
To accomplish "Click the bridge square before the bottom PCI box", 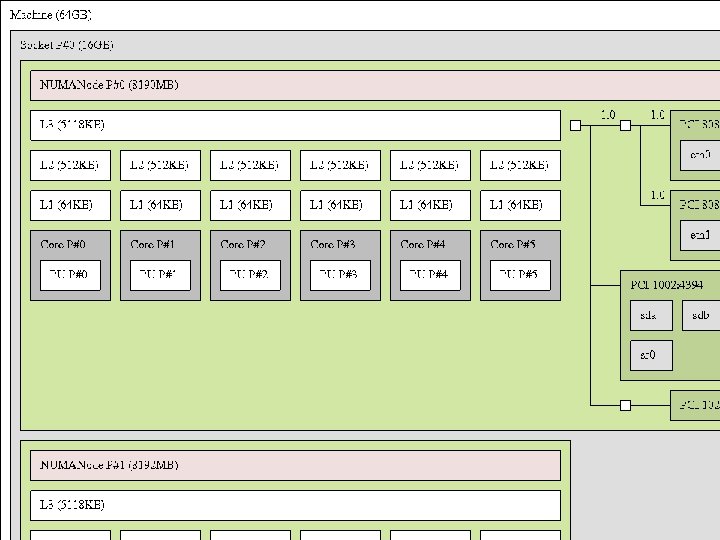I will [625, 405].
